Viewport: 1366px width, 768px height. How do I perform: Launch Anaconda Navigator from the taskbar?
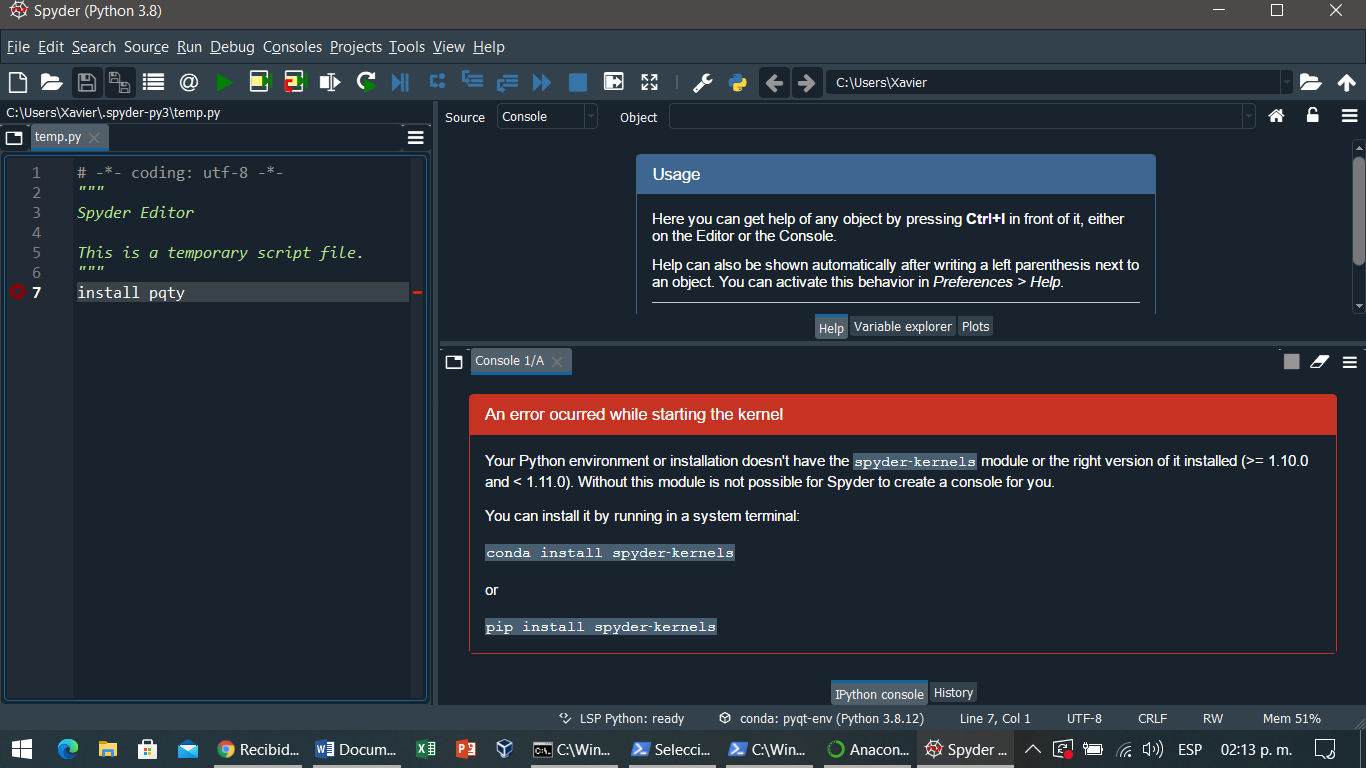pyautogui.click(x=867, y=749)
